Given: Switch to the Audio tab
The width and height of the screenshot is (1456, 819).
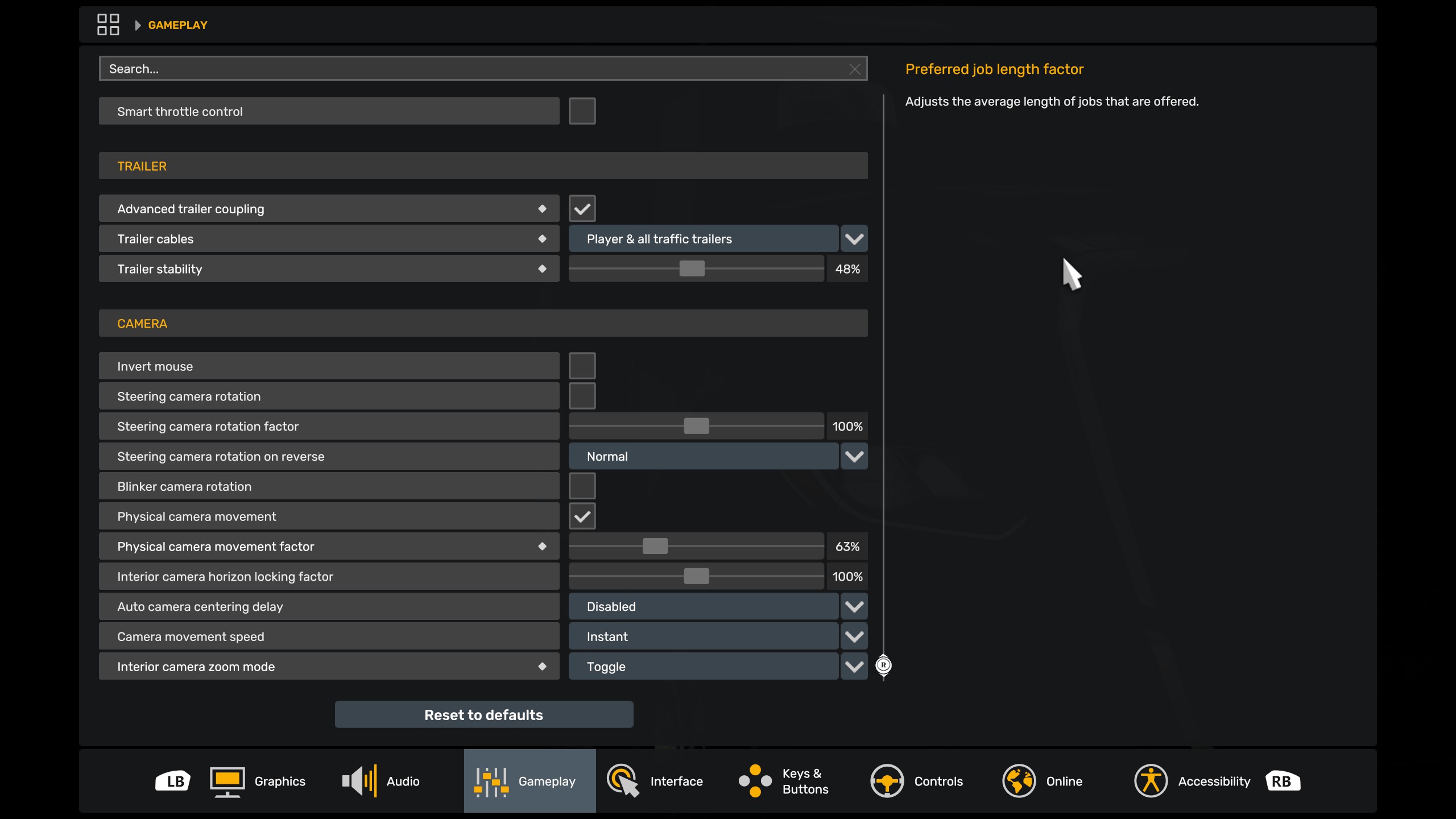Looking at the screenshot, I should pos(398,781).
